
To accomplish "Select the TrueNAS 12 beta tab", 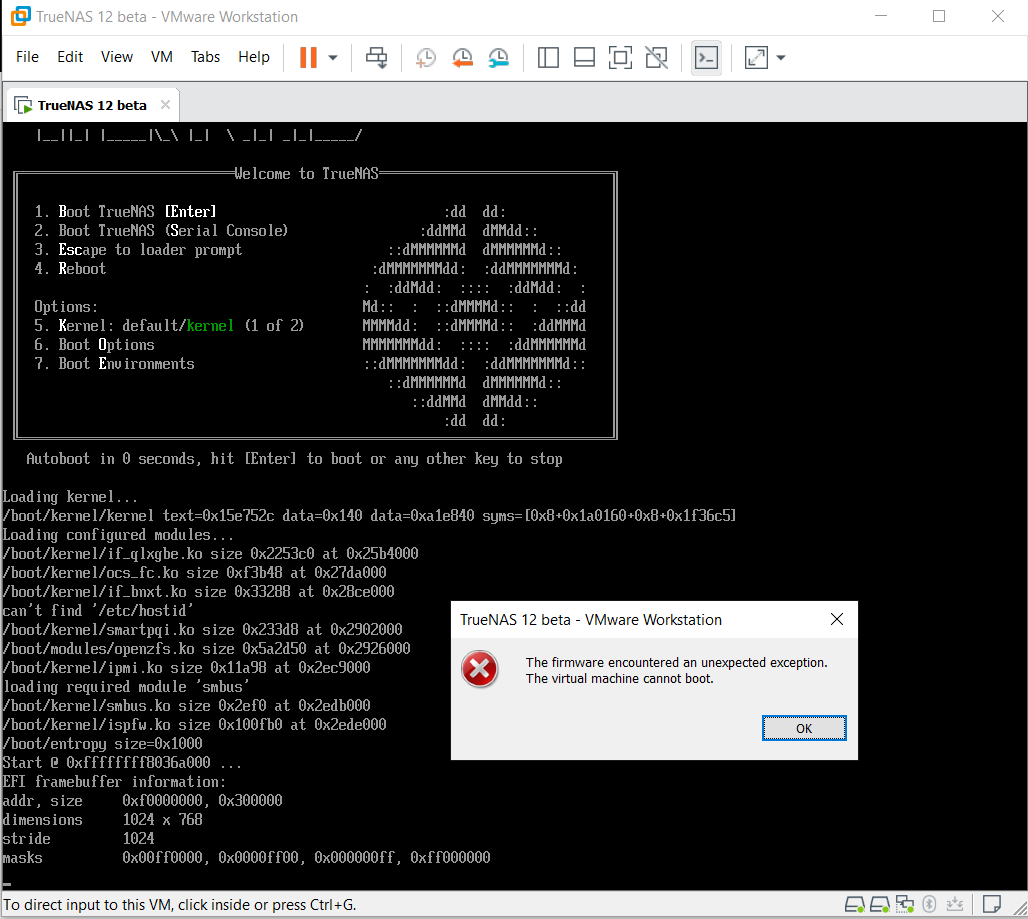I will (x=92, y=106).
